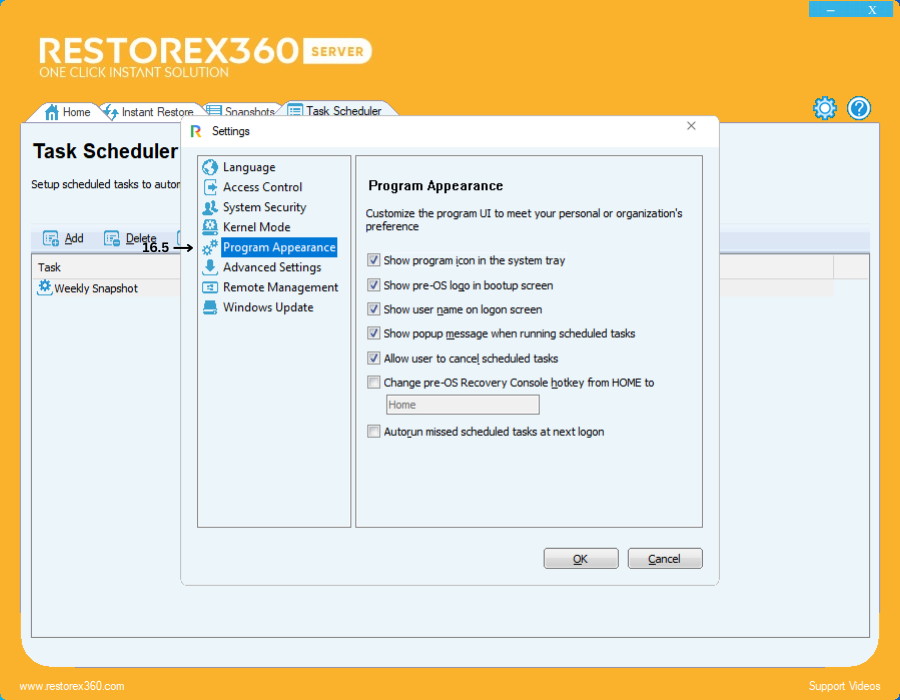Select Windows Update category
This screenshot has height=700, width=900.
tap(268, 308)
